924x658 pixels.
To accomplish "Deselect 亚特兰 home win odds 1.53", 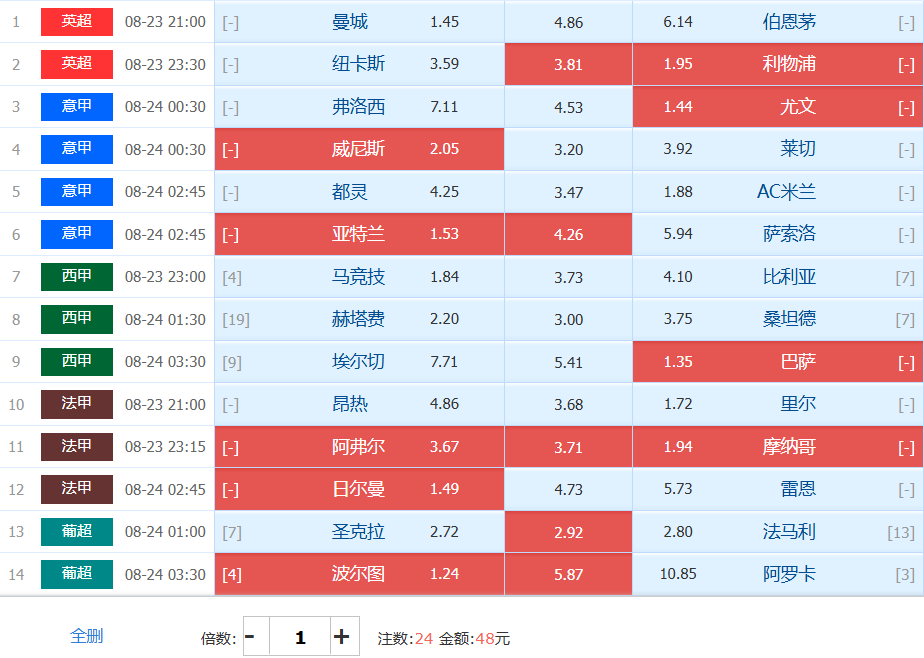I will point(359,234).
